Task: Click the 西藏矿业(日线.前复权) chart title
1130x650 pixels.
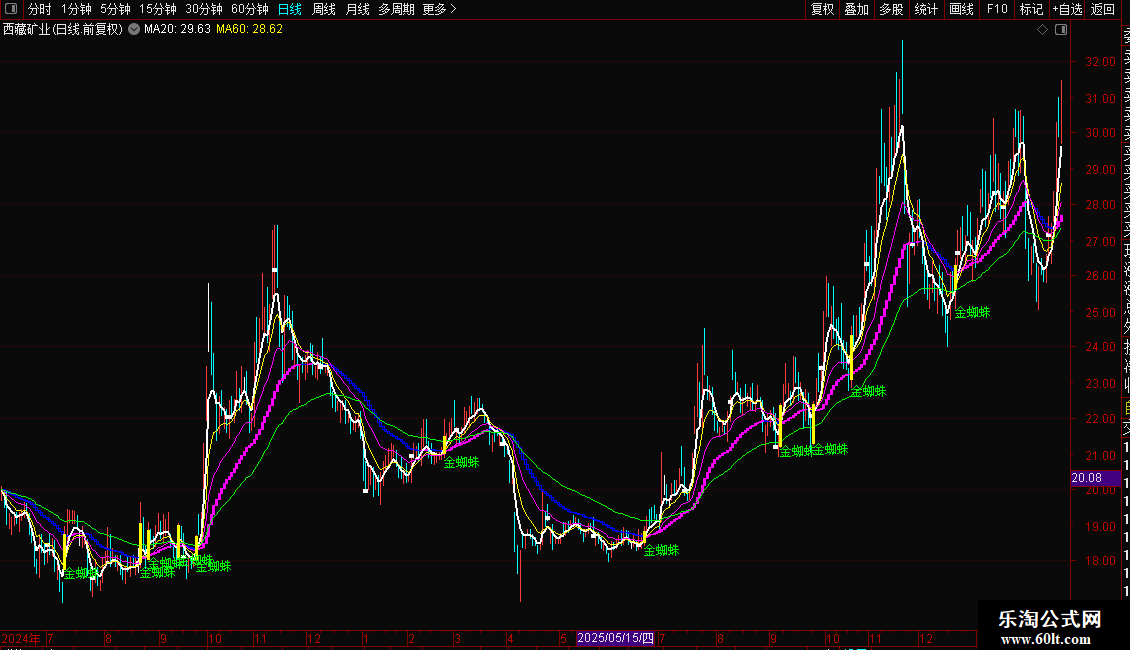Action: (63, 30)
